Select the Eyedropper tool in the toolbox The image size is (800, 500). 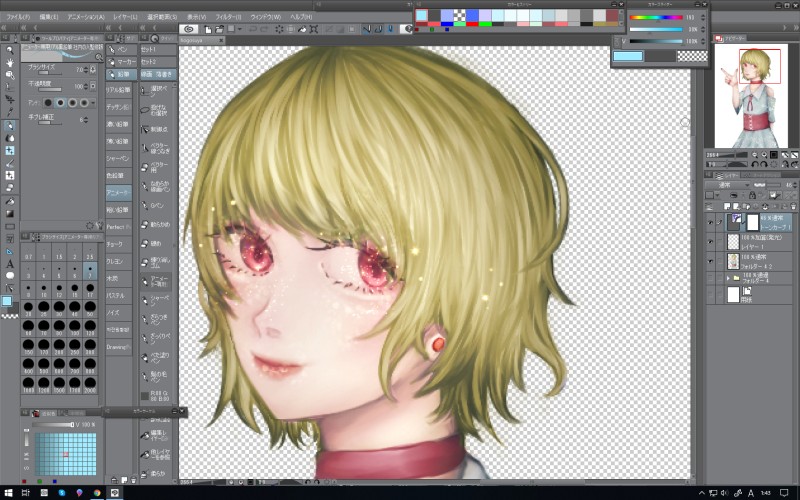click(9, 112)
